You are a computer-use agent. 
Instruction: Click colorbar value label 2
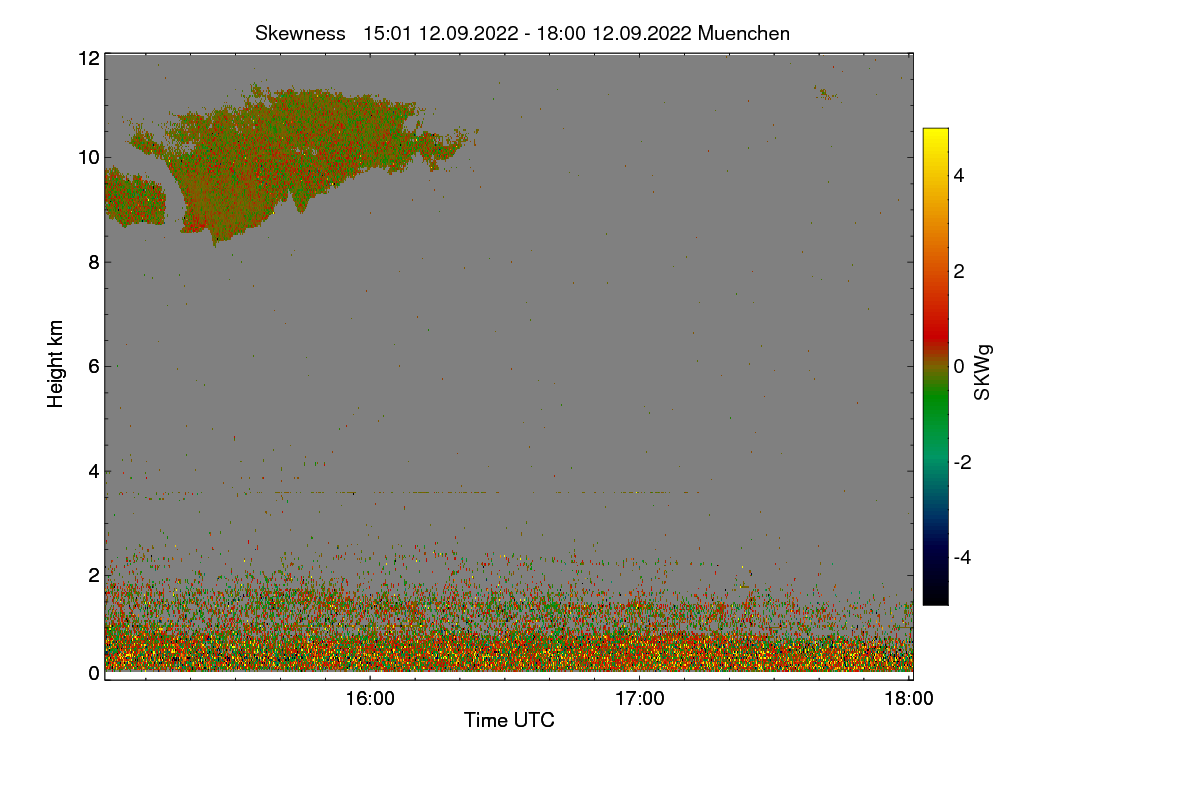[960, 271]
